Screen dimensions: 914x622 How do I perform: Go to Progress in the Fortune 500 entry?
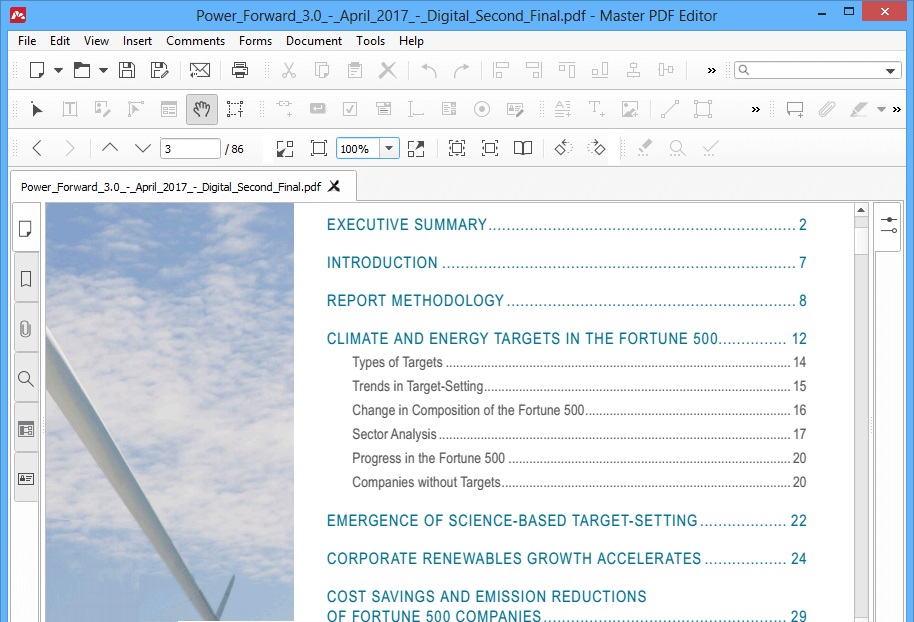(579, 458)
